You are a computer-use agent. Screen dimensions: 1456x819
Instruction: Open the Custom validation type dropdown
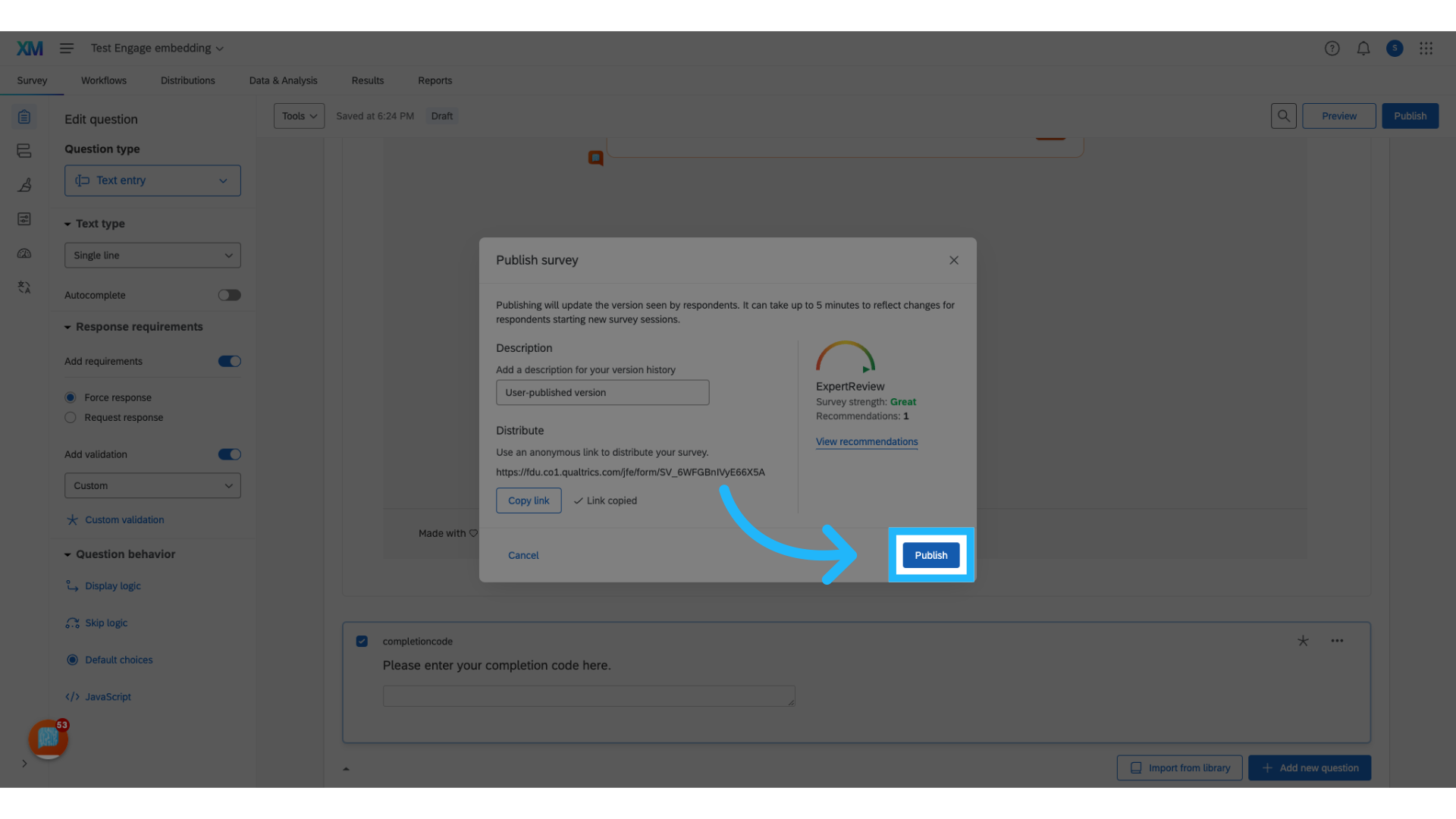point(152,486)
